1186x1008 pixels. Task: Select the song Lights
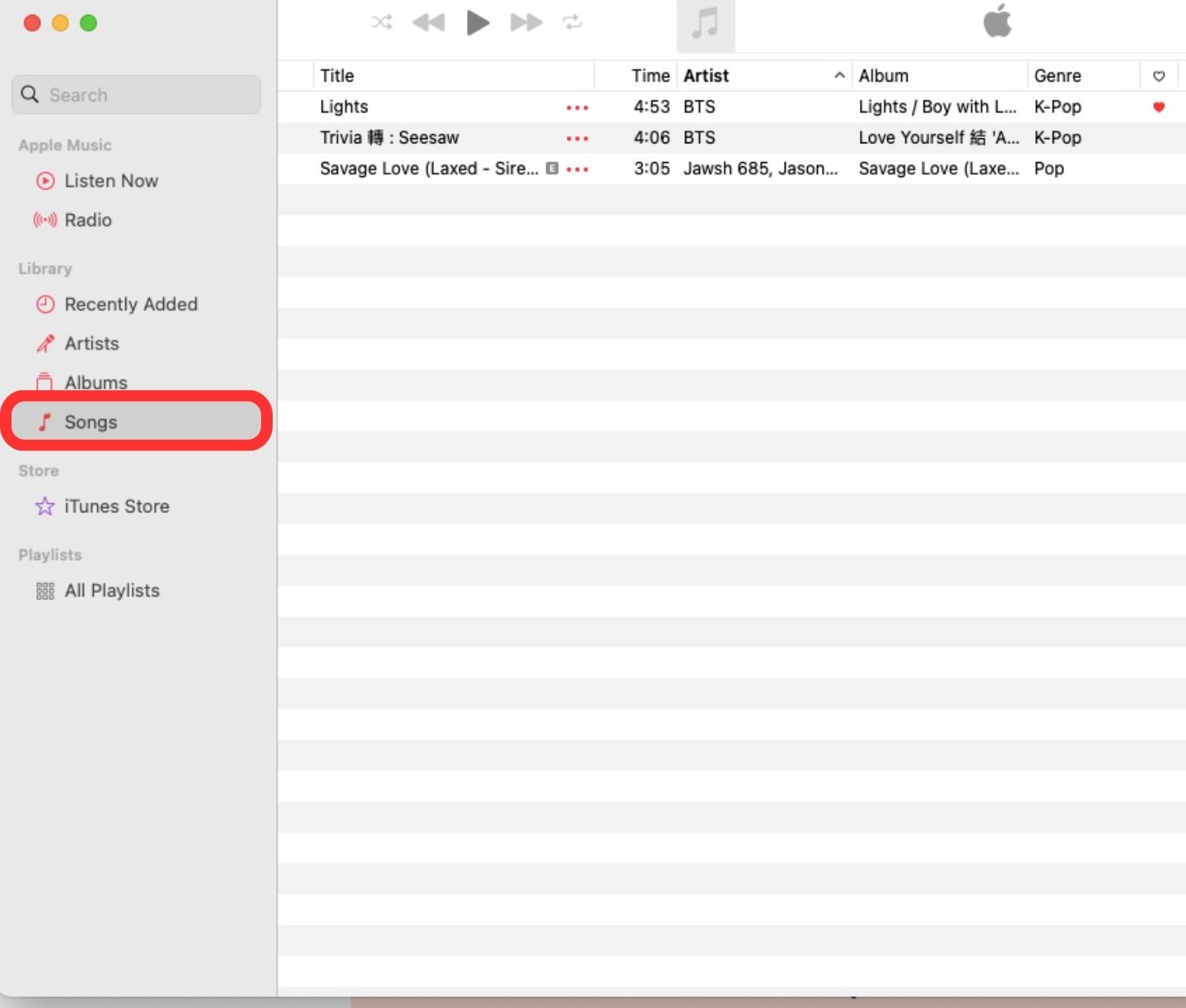click(344, 107)
